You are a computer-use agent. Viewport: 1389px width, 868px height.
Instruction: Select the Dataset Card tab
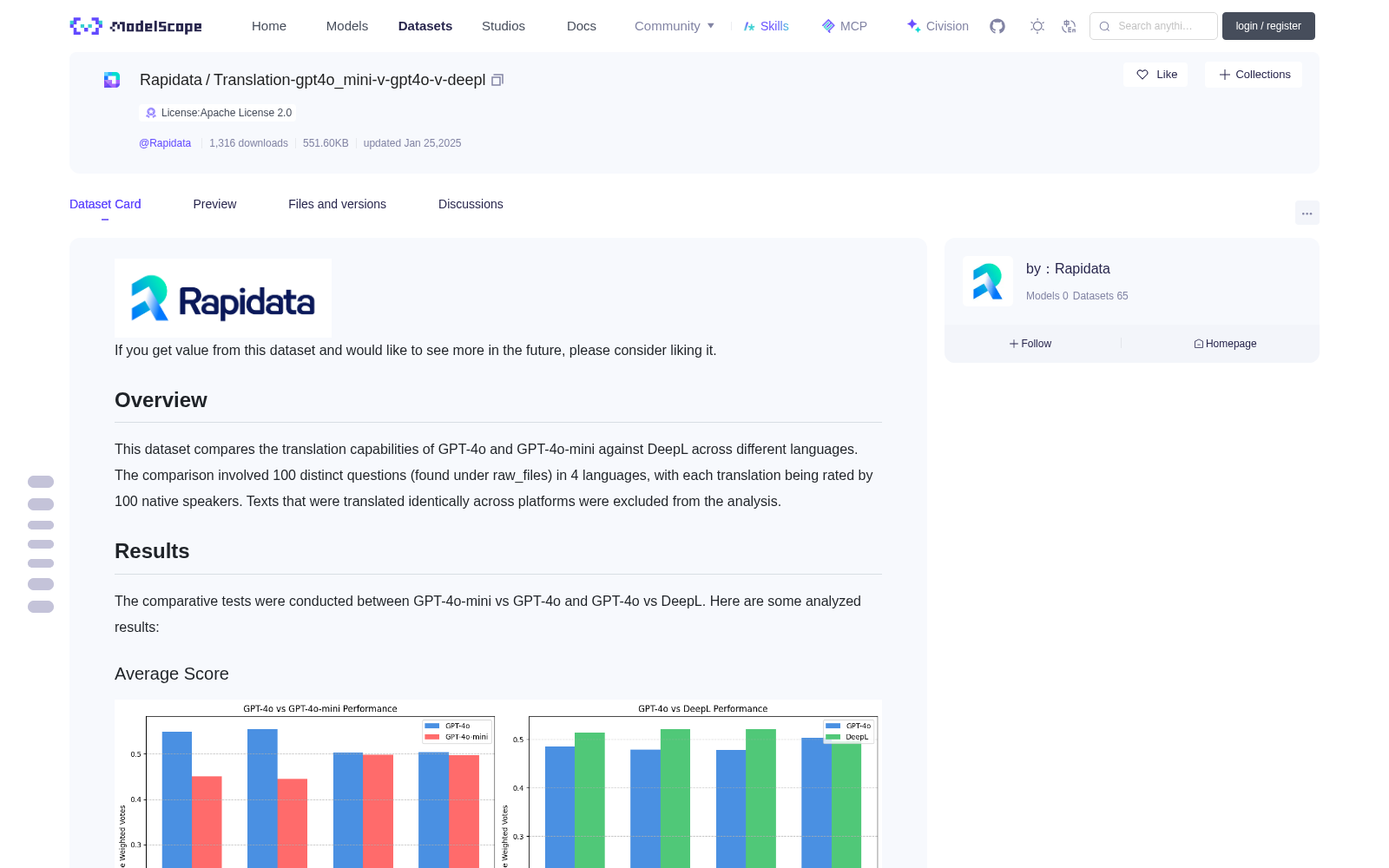pyautogui.click(x=105, y=204)
